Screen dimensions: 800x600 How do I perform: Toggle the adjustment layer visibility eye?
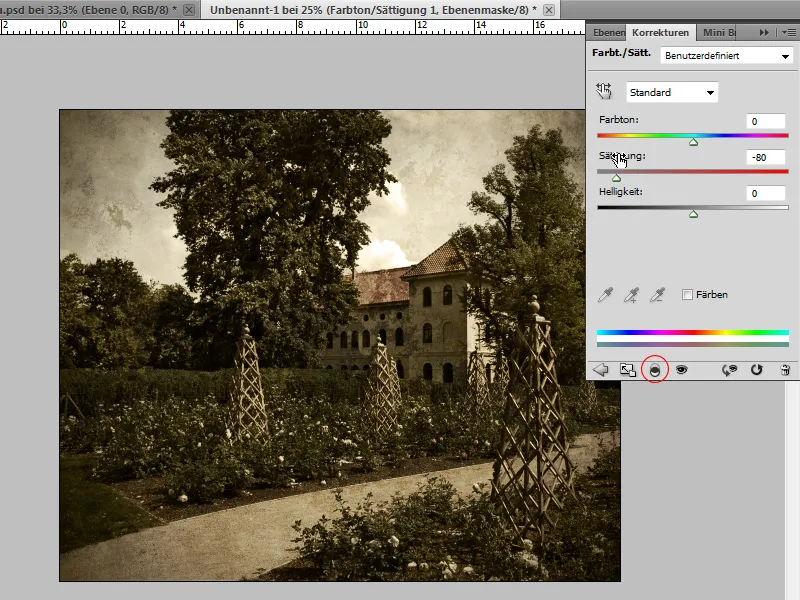(x=680, y=369)
